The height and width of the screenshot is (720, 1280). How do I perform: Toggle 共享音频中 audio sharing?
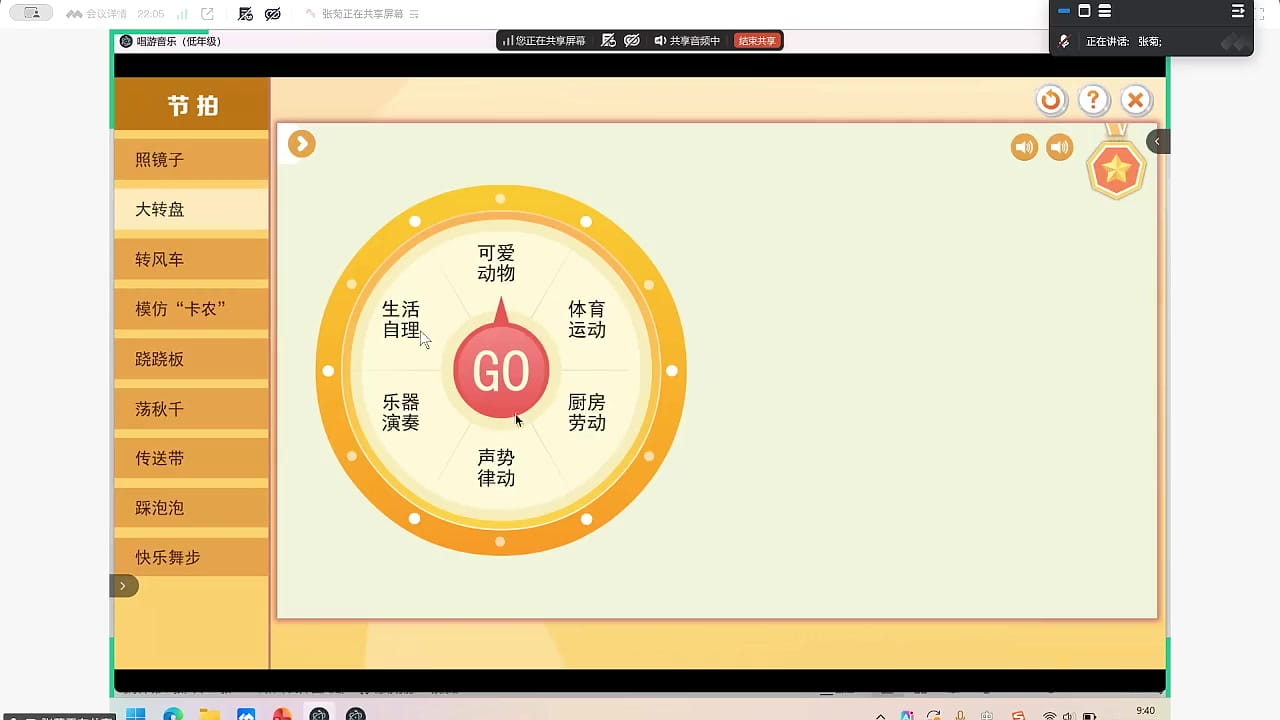[687, 41]
